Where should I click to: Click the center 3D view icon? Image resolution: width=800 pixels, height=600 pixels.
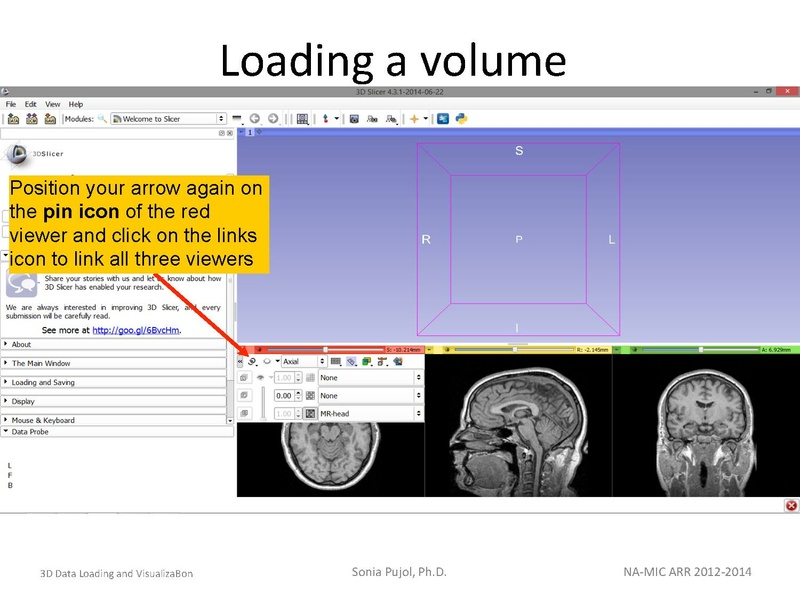coord(259,132)
